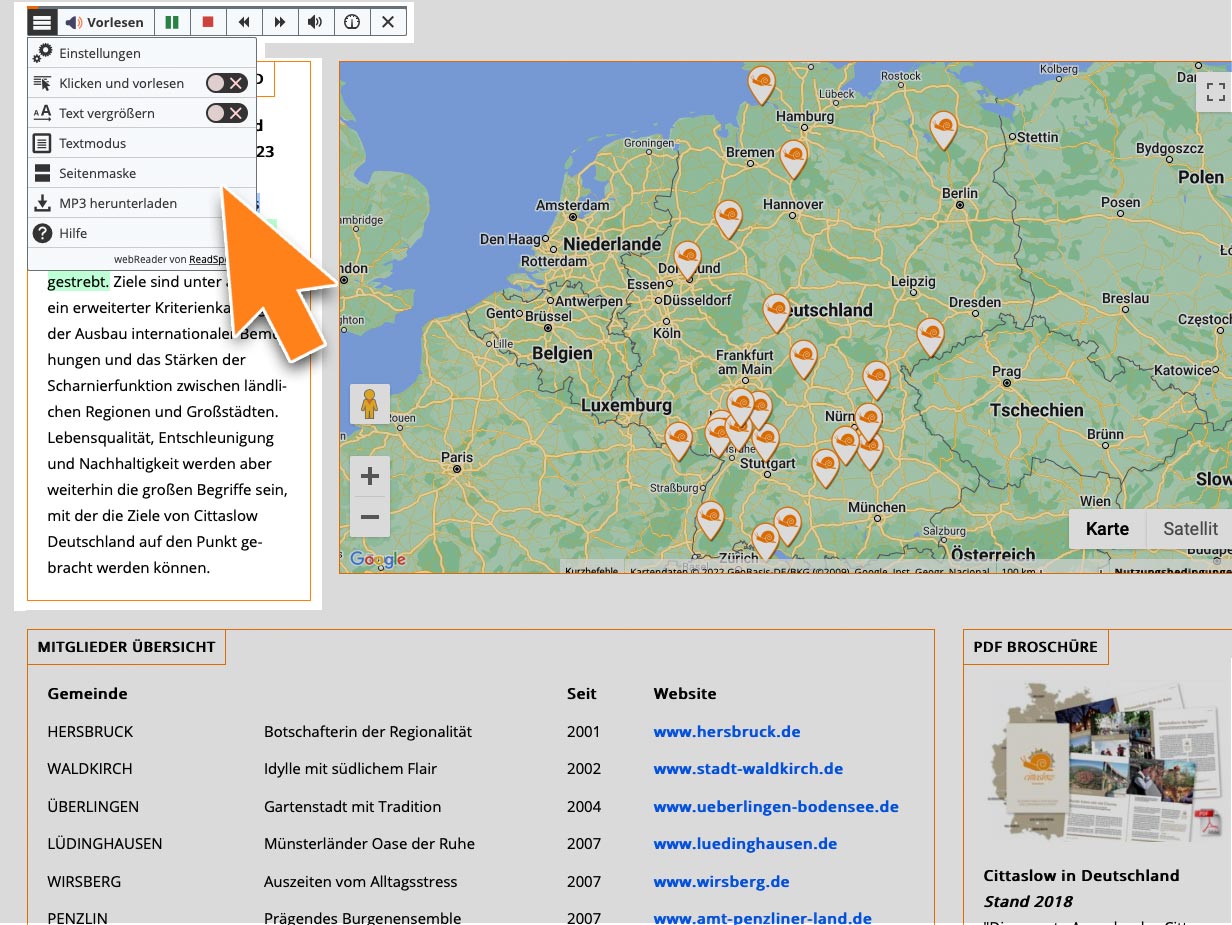Switch the map to Satellit view
The height and width of the screenshot is (925, 1232).
tap(1189, 529)
